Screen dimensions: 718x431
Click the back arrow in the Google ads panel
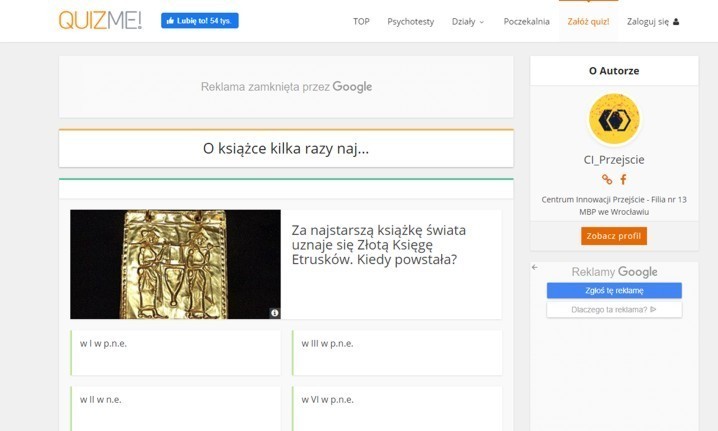point(534,267)
